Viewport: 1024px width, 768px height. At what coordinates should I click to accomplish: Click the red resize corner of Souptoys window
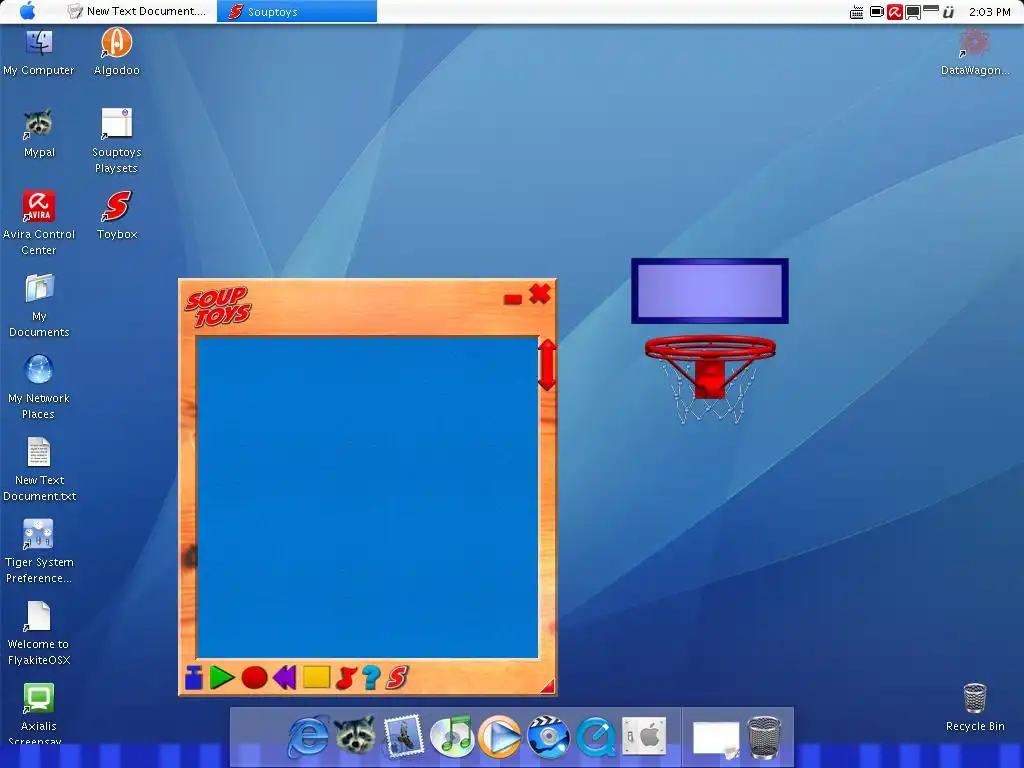[548, 686]
